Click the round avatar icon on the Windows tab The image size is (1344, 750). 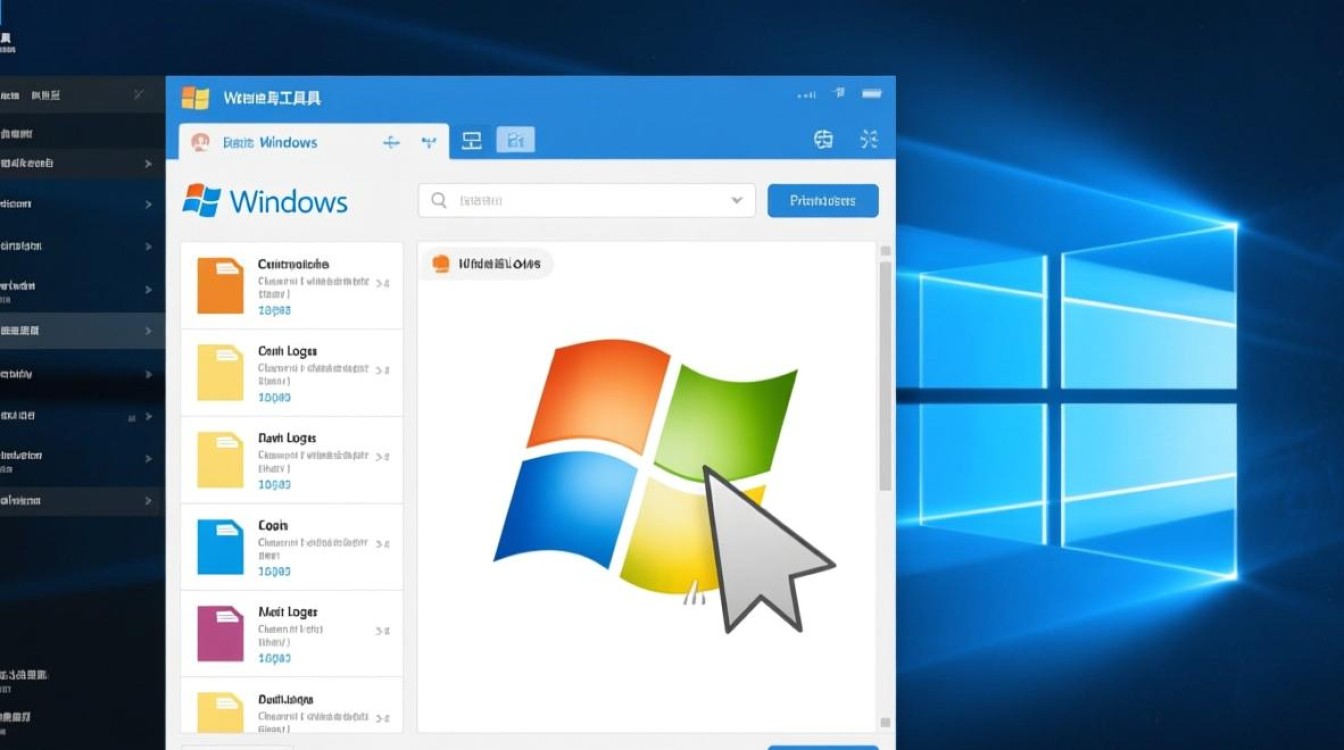tap(200, 142)
